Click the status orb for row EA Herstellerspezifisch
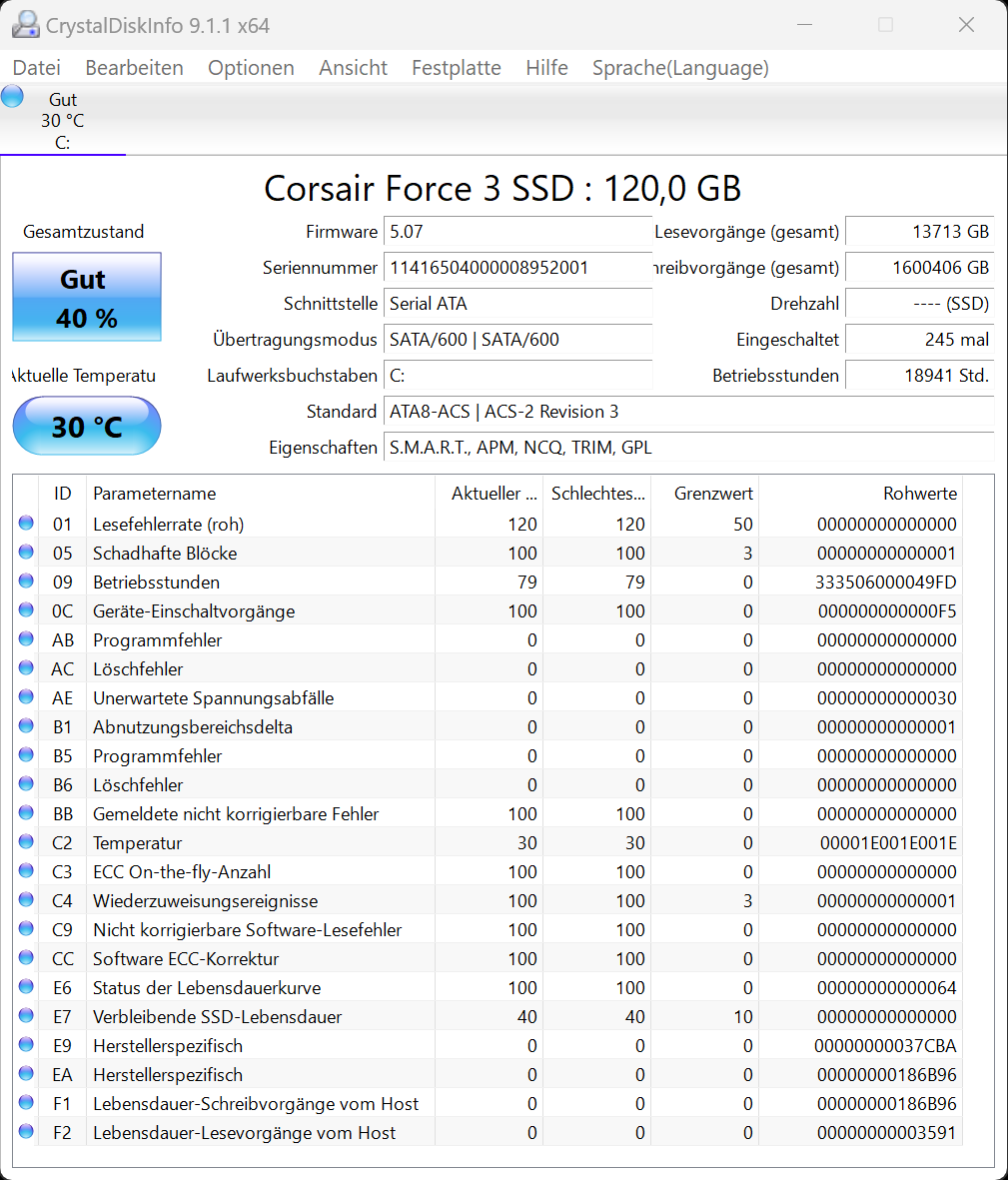This screenshot has height=1180, width=1008. pyautogui.click(x=26, y=1073)
